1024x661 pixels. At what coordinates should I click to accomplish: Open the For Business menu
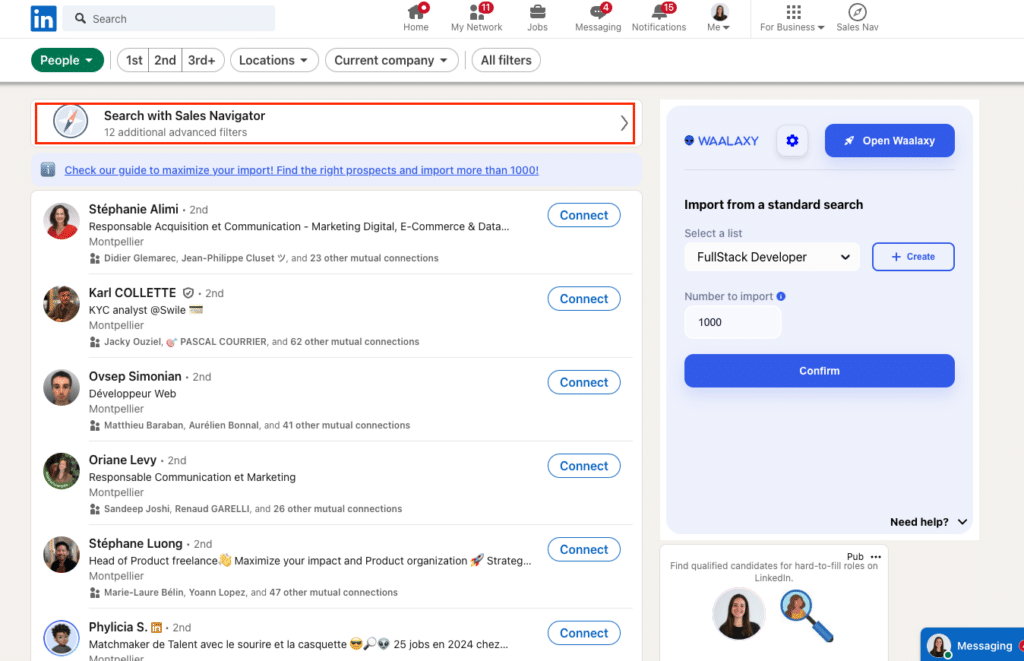[x=792, y=18]
